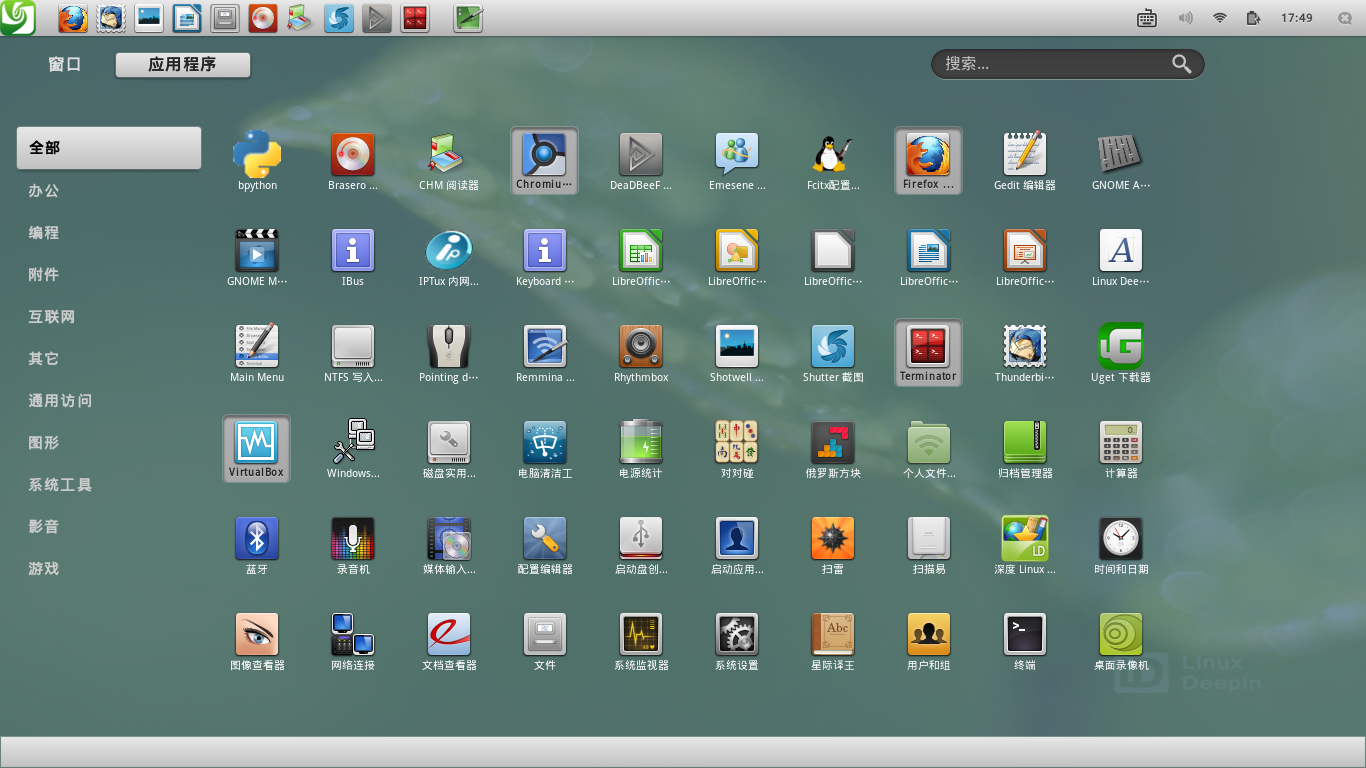Select the 全部 category
Screen dimensions: 1366x768
[x=108, y=148]
